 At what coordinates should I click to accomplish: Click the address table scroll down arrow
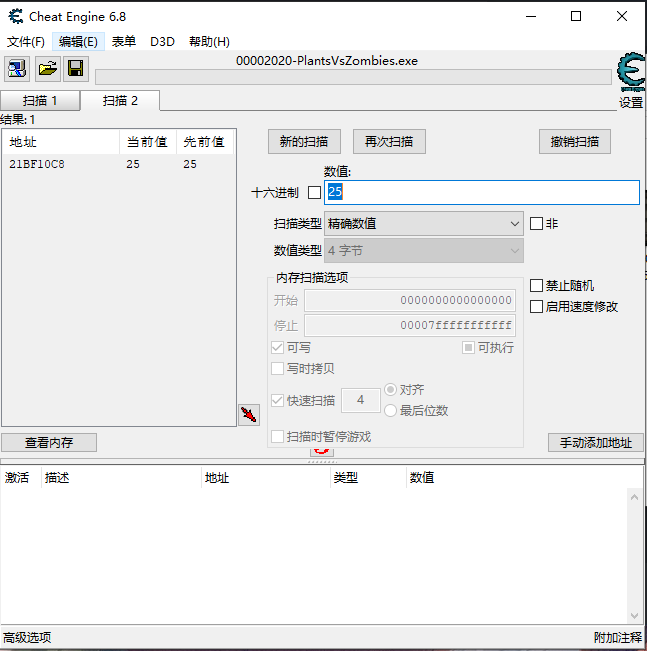(634, 615)
